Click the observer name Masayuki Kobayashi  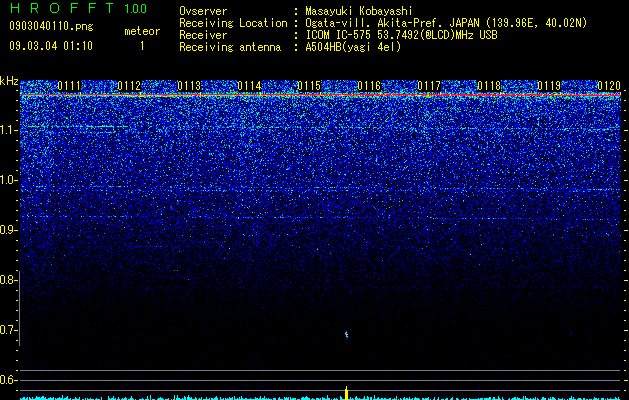tap(359, 11)
